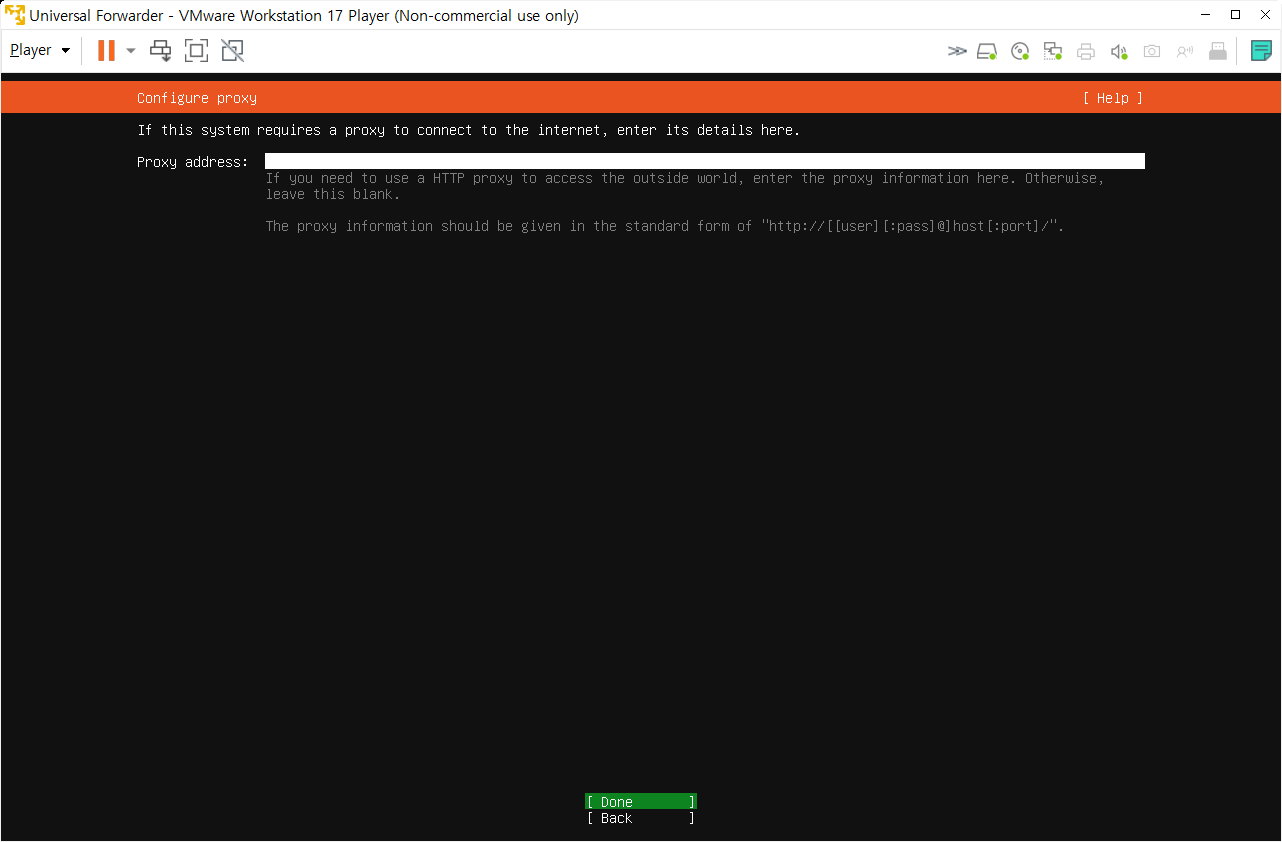Click the CD/DVD drive device icon

pyautogui.click(x=1020, y=51)
